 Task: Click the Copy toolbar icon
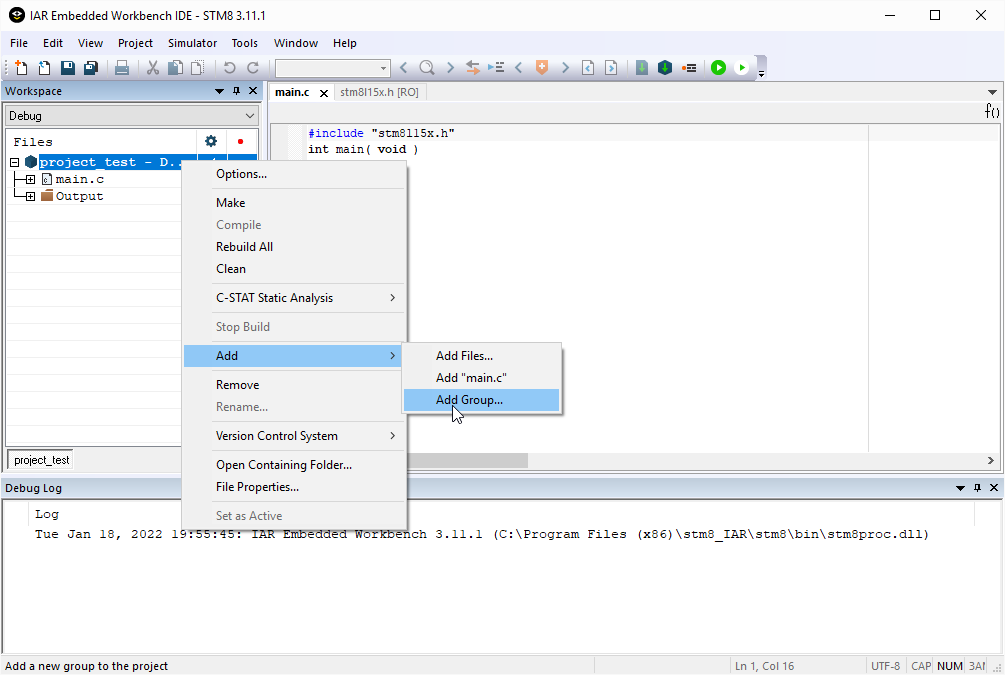tap(175, 67)
